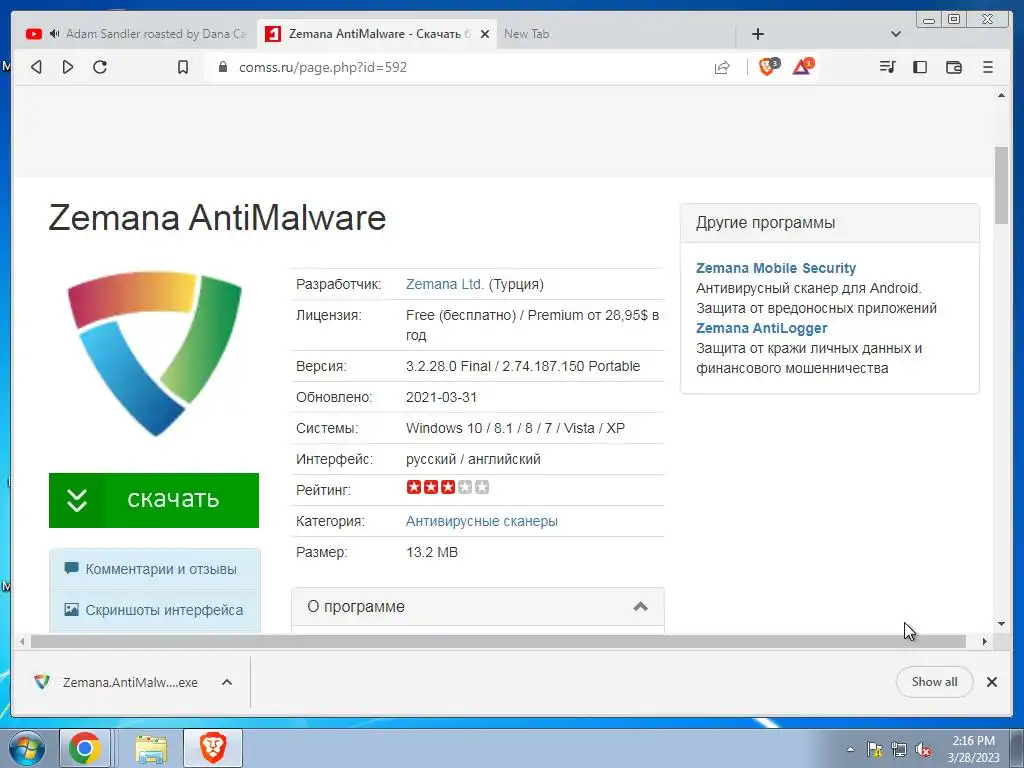Open the Zemana Ltd. developer link
This screenshot has width=1024, height=768.
pos(445,284)
